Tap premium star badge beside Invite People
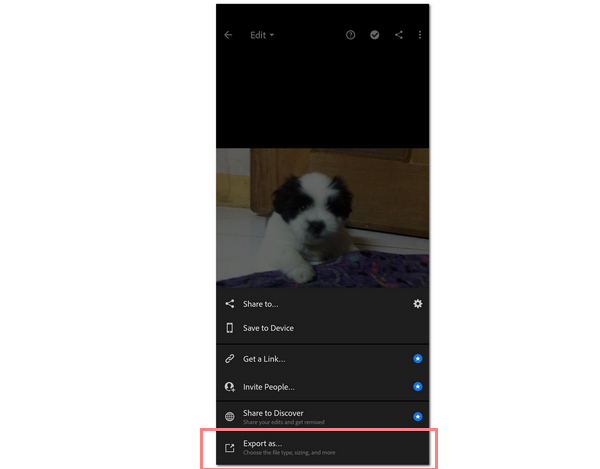Image resolution: width=600 pixels, height=469 pixels. click(x=417, y=387)
